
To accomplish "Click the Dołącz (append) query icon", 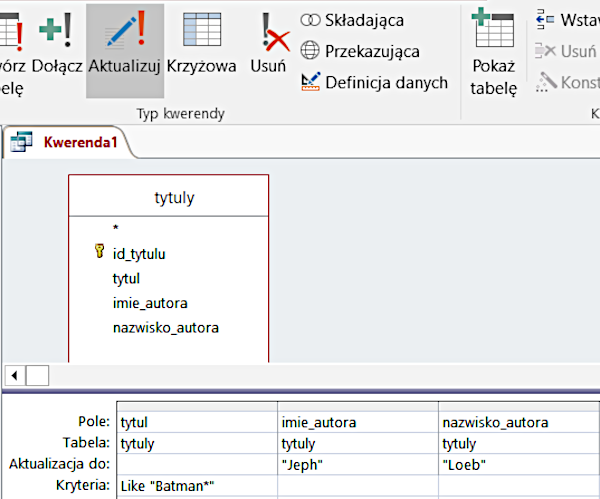I will point(56,45).
